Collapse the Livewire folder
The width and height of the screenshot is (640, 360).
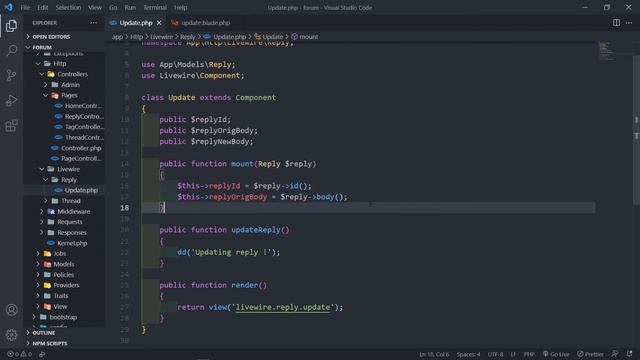(68, 169)
